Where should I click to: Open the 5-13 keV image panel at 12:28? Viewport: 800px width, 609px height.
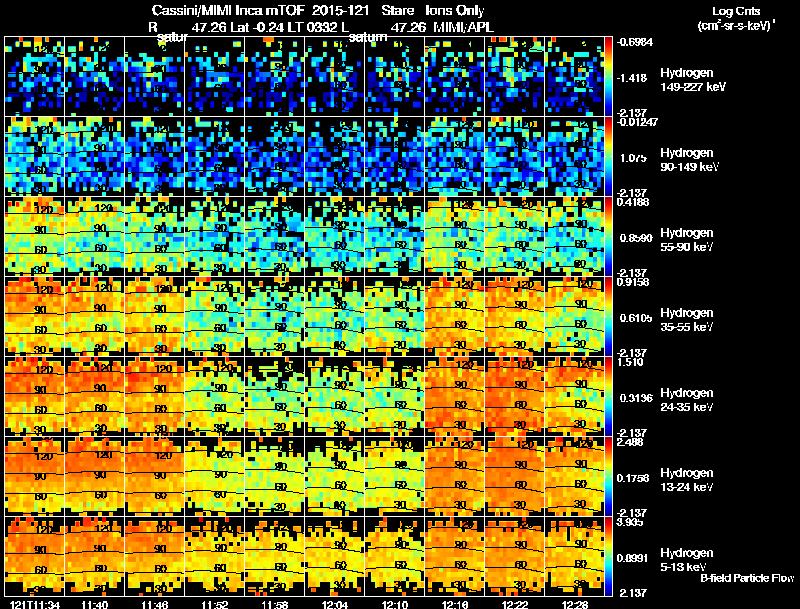click(574, 556)
